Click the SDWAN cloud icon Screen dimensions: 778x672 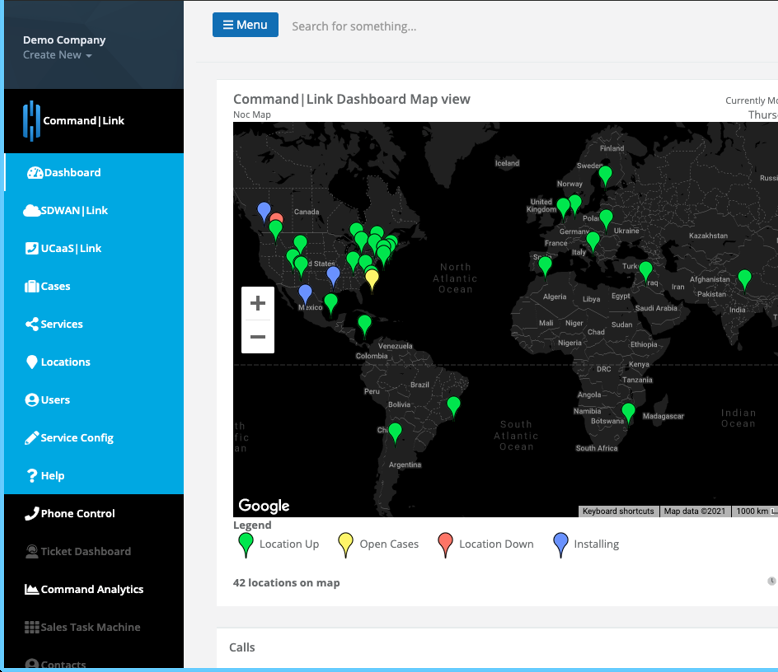click(x=31, y=210)
